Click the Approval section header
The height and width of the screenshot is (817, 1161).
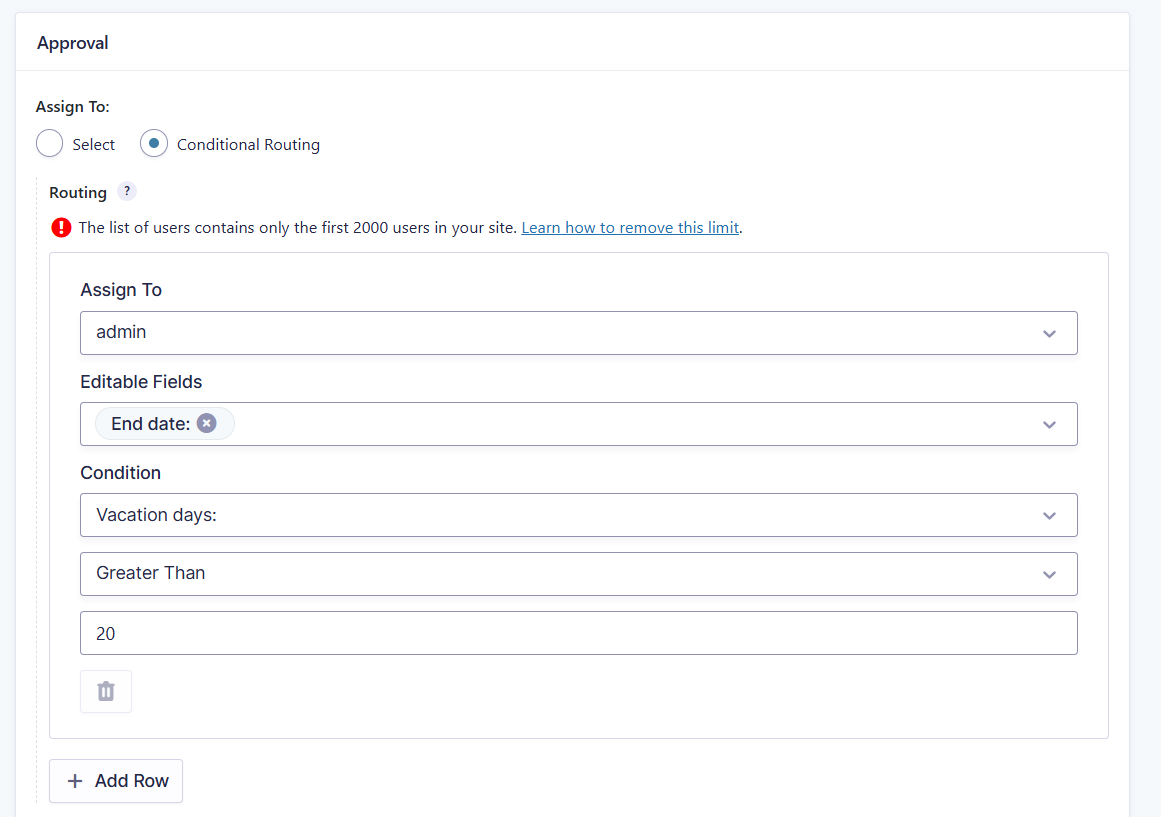73,43
